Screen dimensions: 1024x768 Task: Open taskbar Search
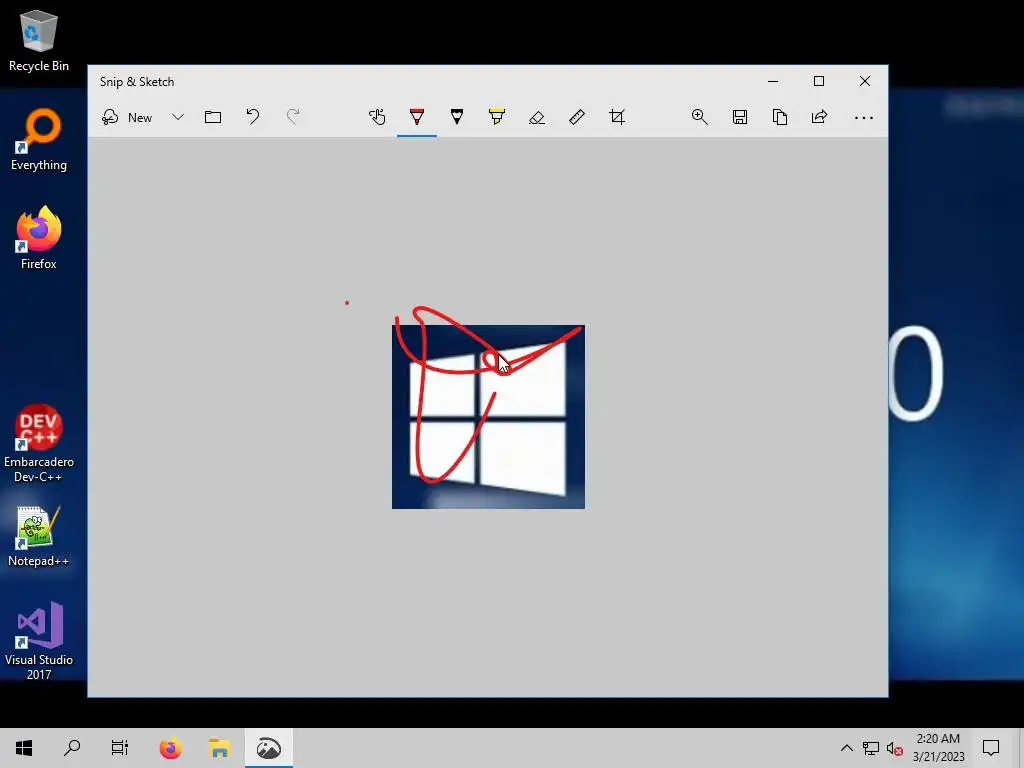pyautogui.click(x=72, y=748)
